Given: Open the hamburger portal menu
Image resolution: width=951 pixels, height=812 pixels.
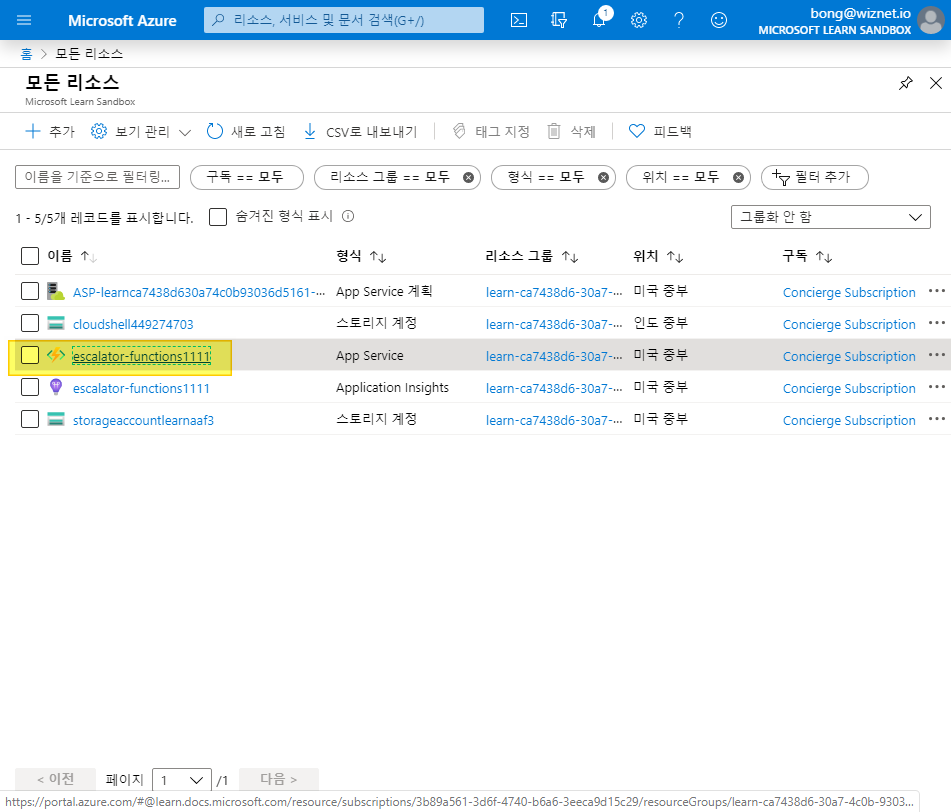Looking at the screenshot, I should (x=24, y=20).
